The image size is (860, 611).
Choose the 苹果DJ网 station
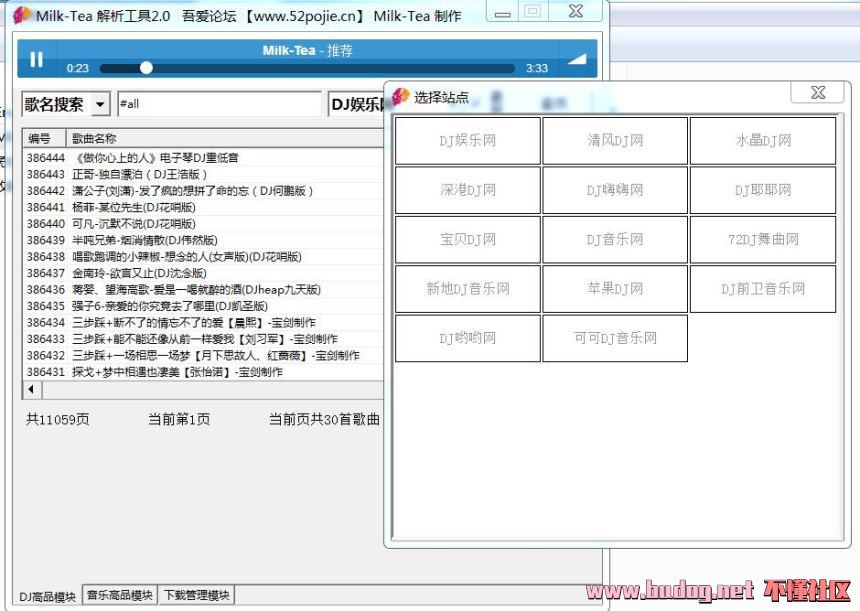pyautogui.click(x=615, y=288)
